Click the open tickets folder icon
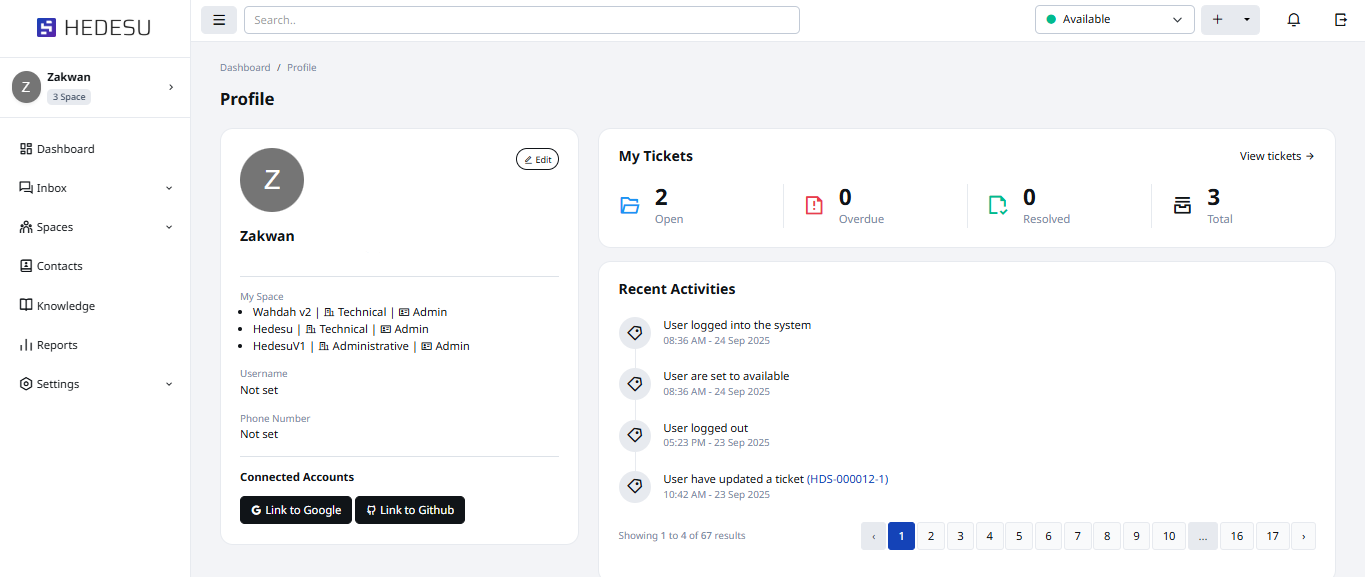Image resolution: width=1365 pixels, height=577 pixels. [630, 205]
